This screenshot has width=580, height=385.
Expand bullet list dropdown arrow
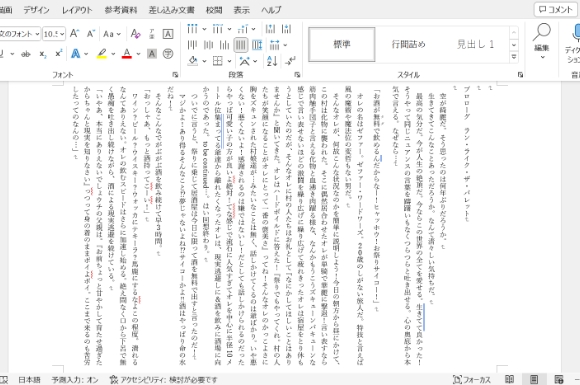tap(204, 29)
